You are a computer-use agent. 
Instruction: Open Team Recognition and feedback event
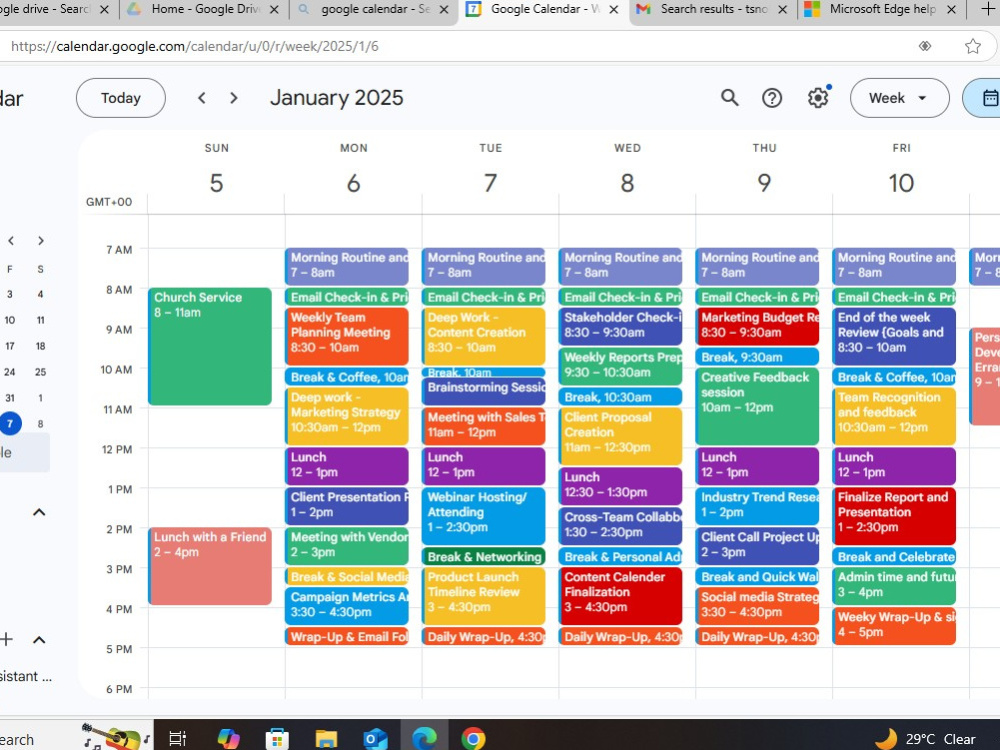coord(893,416)
